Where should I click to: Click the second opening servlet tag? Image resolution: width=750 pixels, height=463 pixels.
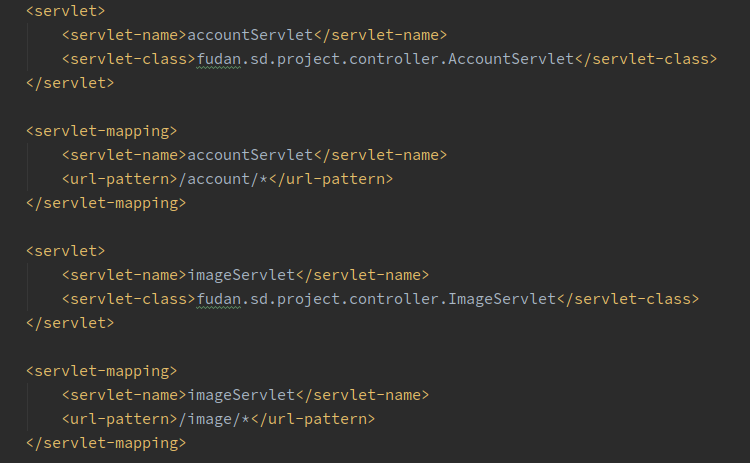pos(66,251)
